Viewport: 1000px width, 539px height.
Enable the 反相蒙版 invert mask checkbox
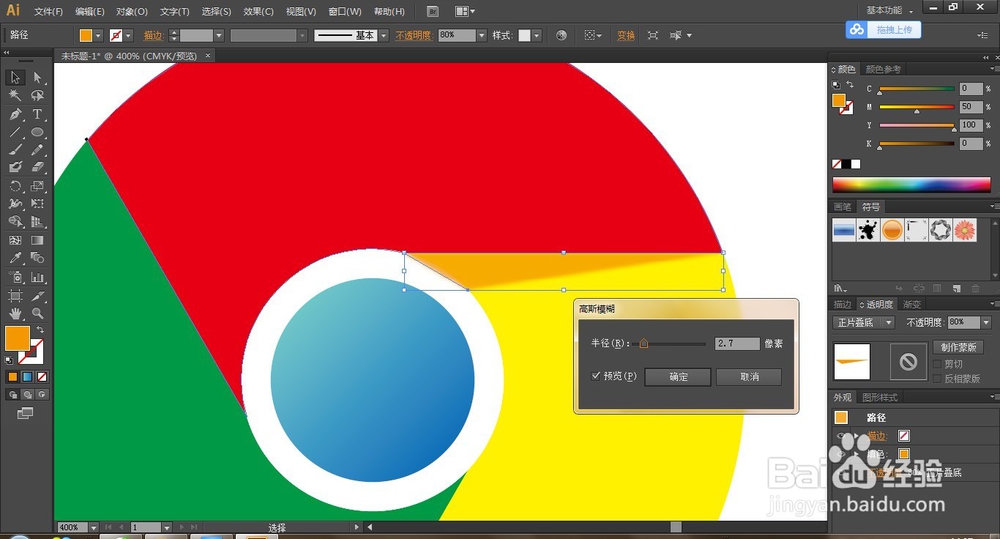click(x=938, y=378)
